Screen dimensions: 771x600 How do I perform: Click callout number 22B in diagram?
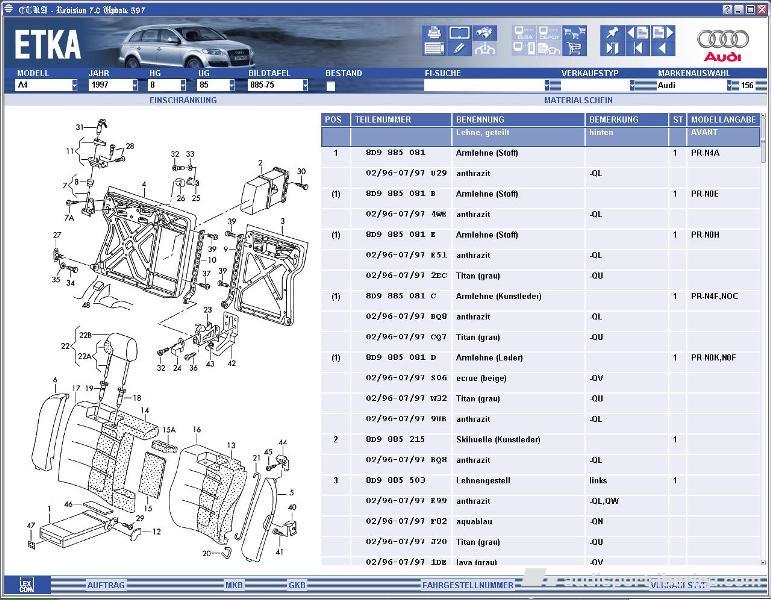pyautogui.click(x=85, y=335)
